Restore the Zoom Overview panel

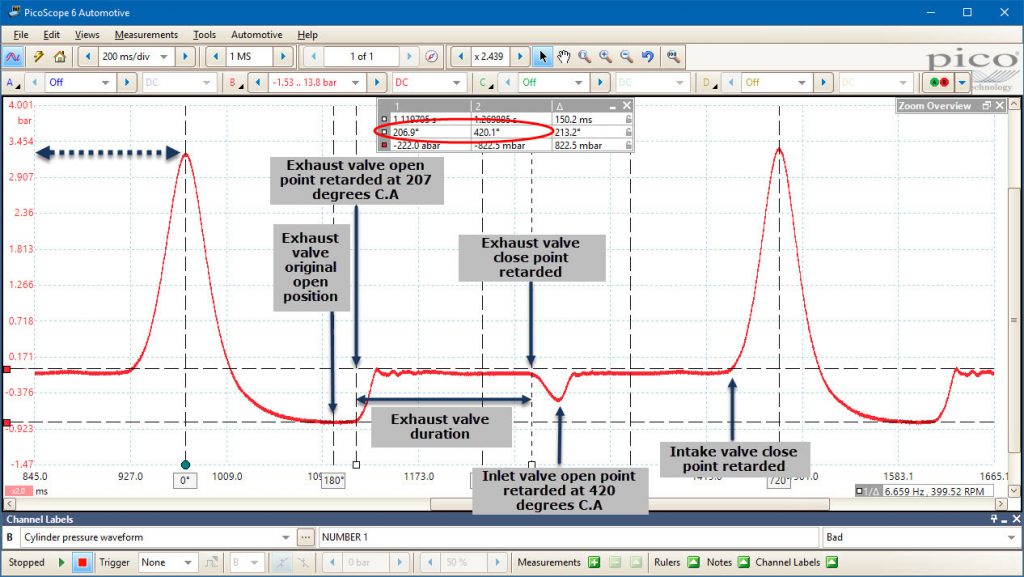tap(987, 105)
